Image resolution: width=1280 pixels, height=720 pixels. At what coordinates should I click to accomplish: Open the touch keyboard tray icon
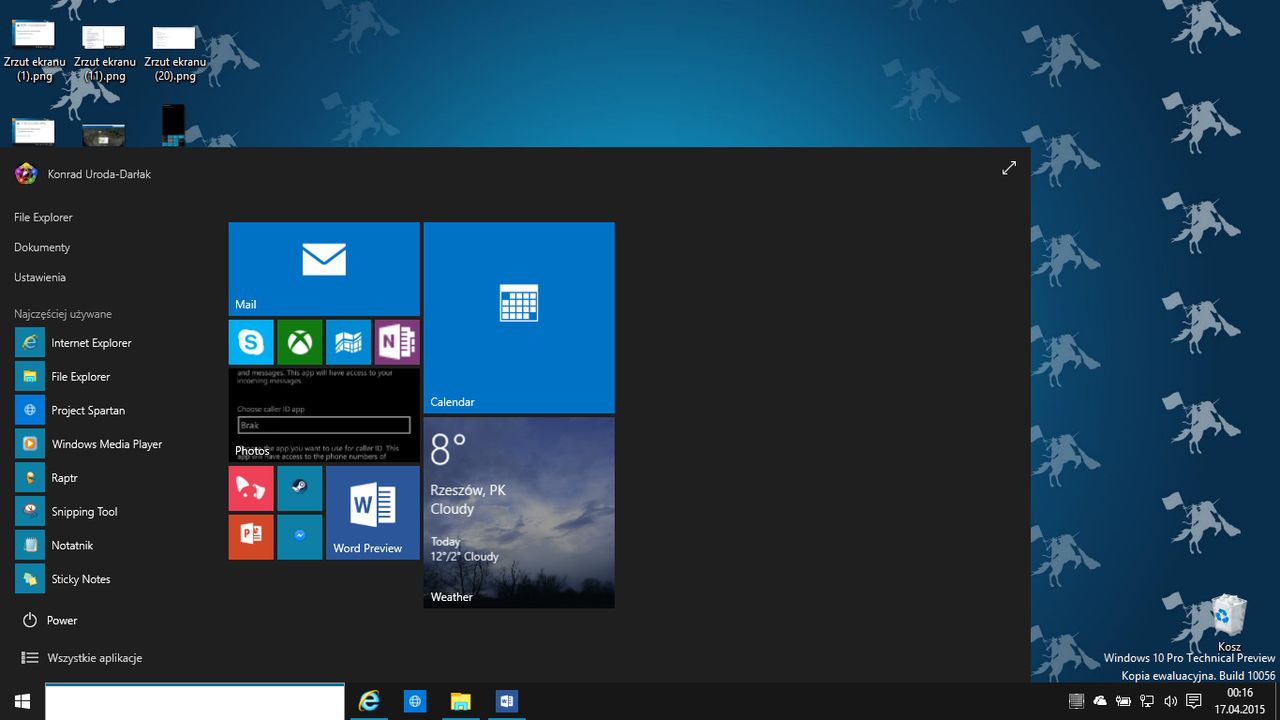(x=1076, y=701)
